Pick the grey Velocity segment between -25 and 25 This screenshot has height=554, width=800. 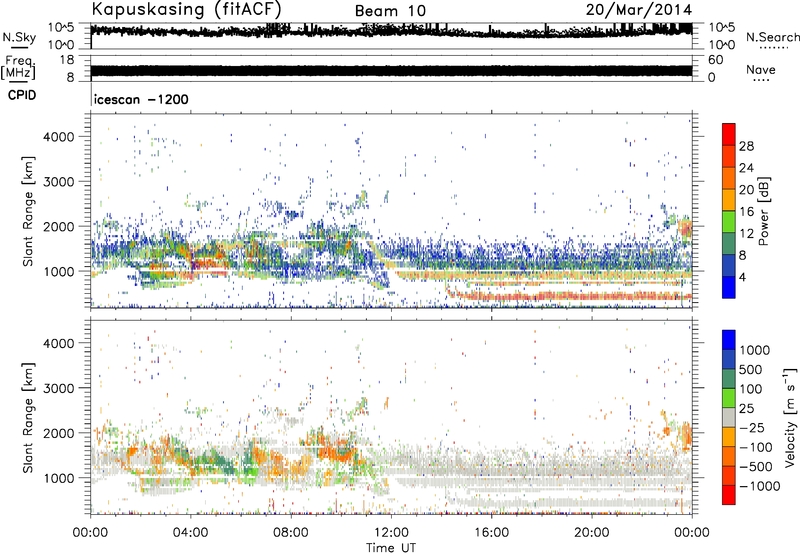click(x=729, y=417)
